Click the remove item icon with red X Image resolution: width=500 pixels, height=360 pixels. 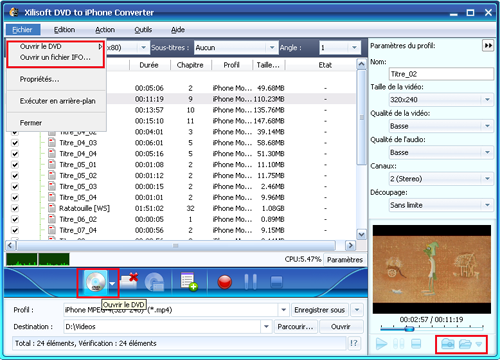point(129,282)
